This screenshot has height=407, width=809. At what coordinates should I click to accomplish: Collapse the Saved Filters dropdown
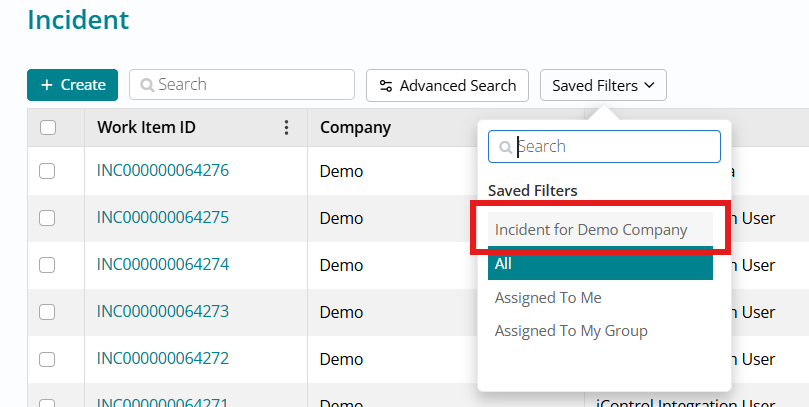click(x=602, y=86)
